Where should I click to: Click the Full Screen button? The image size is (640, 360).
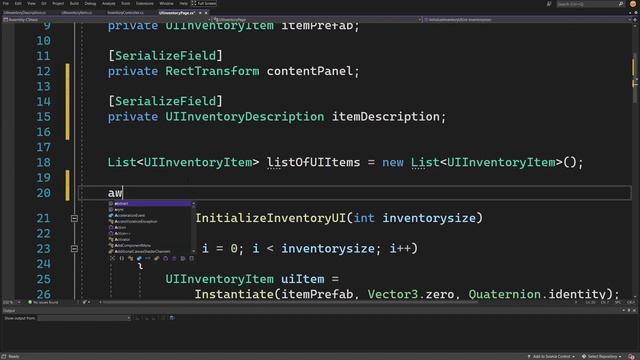coord(204,3)
